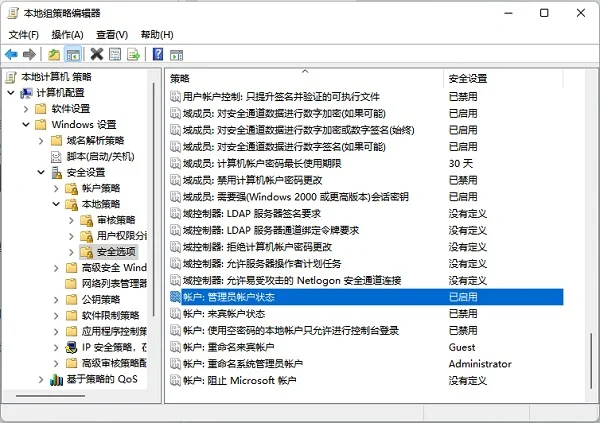
Task: Expand the 帐户策略 tree node
Action: [x=56, y=188]
